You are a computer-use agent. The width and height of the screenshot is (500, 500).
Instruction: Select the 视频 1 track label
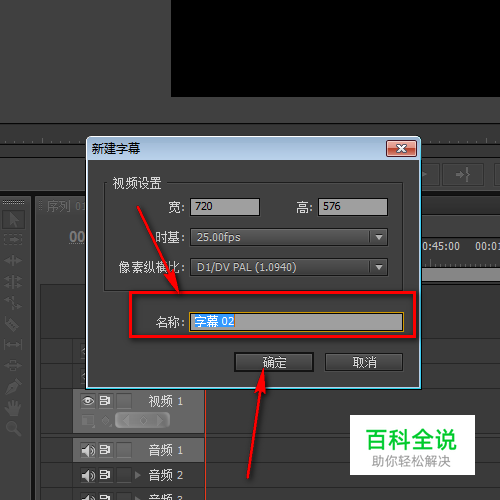click(x=165, y=401)
